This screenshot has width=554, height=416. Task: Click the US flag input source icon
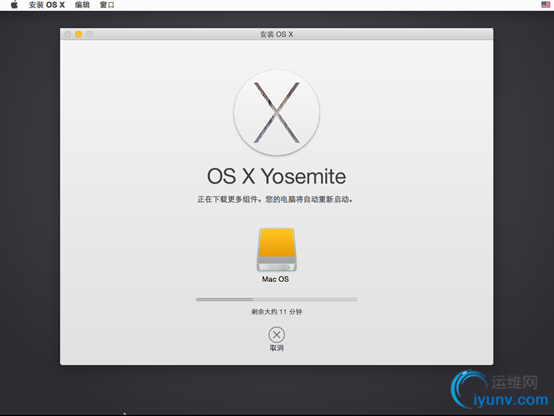coord(546,5)
